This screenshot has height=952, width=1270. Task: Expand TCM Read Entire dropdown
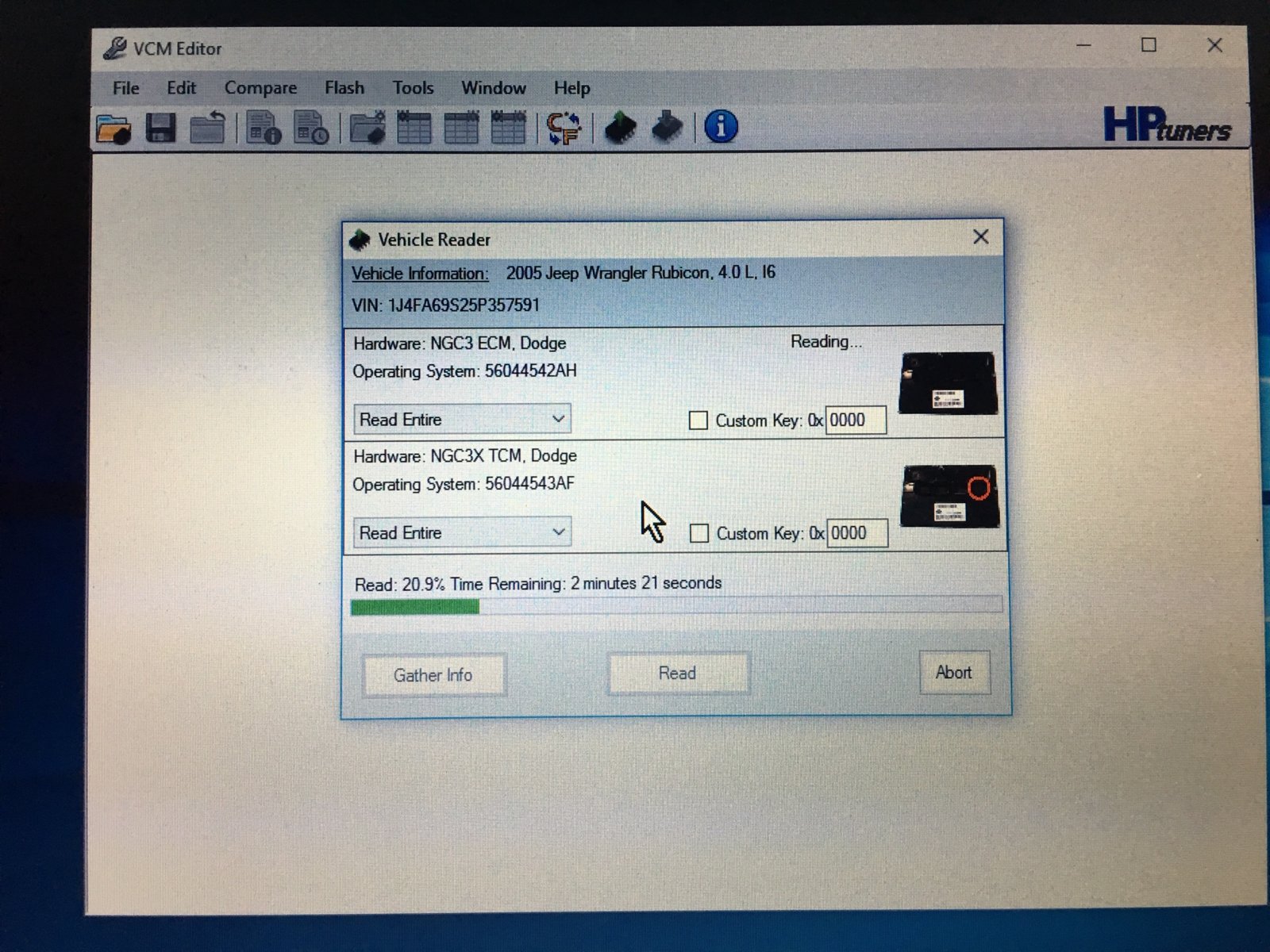coord(558,532)
